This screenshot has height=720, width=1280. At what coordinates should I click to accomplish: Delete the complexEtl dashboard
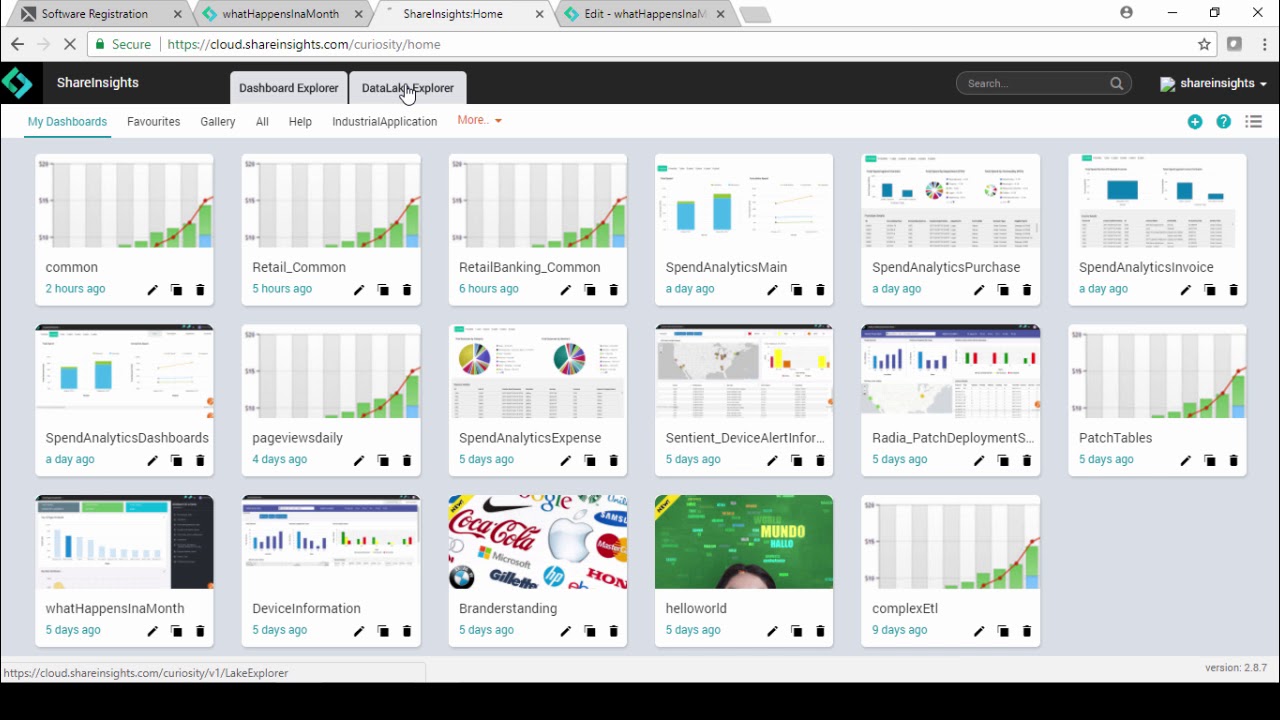click(x=1027, y=631)
